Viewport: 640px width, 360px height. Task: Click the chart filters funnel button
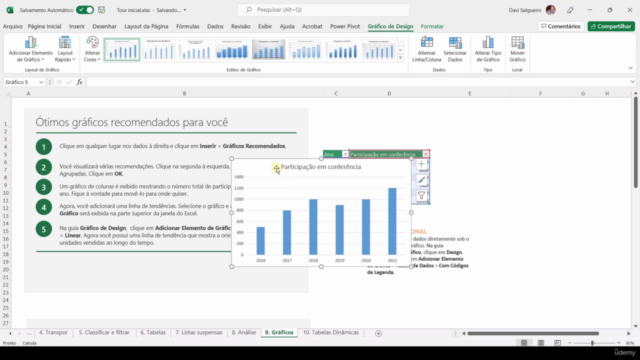click(x=421, y=196)
